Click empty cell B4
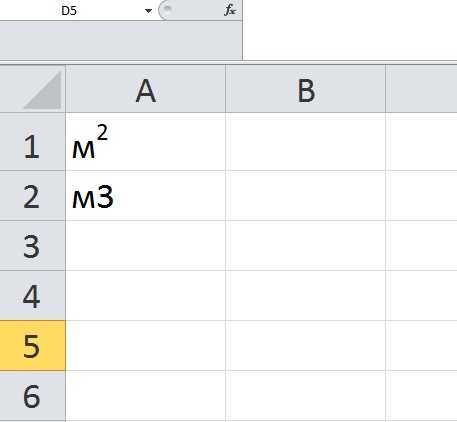This screenshot has width=457, height=422. tap(306, 296)
